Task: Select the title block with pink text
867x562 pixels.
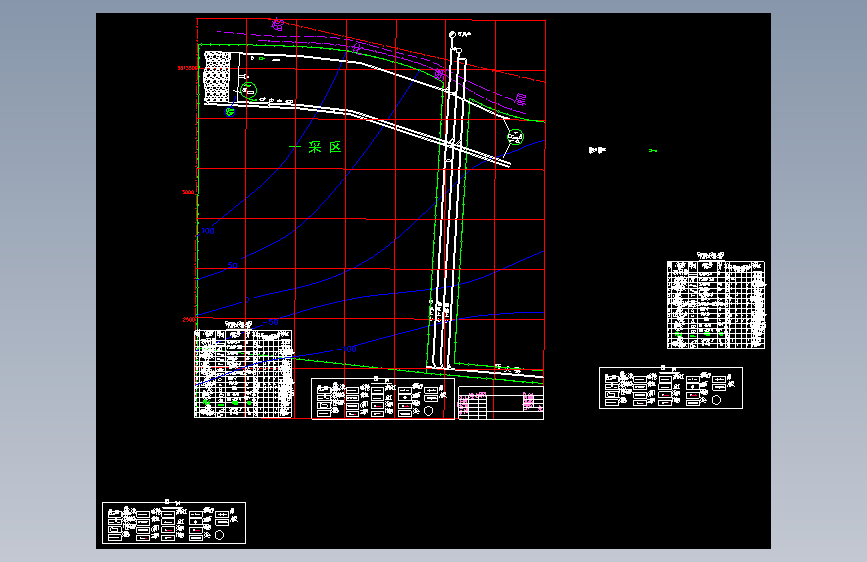Action: pyautogui.click(x=501, y=403)
